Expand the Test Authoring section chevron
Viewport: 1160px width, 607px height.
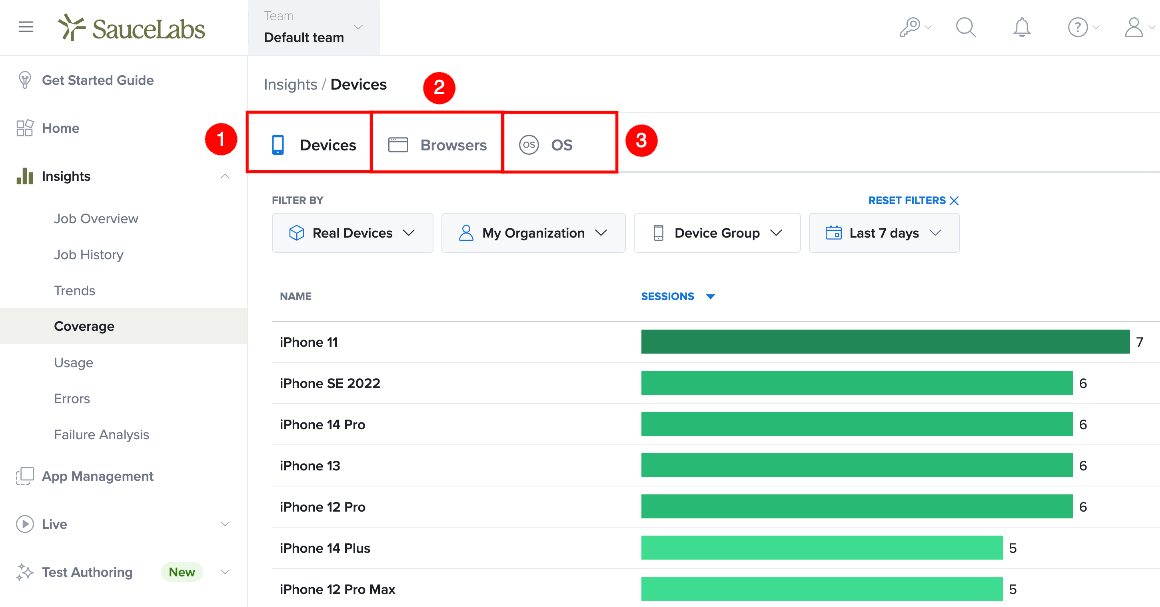(225, 572)
